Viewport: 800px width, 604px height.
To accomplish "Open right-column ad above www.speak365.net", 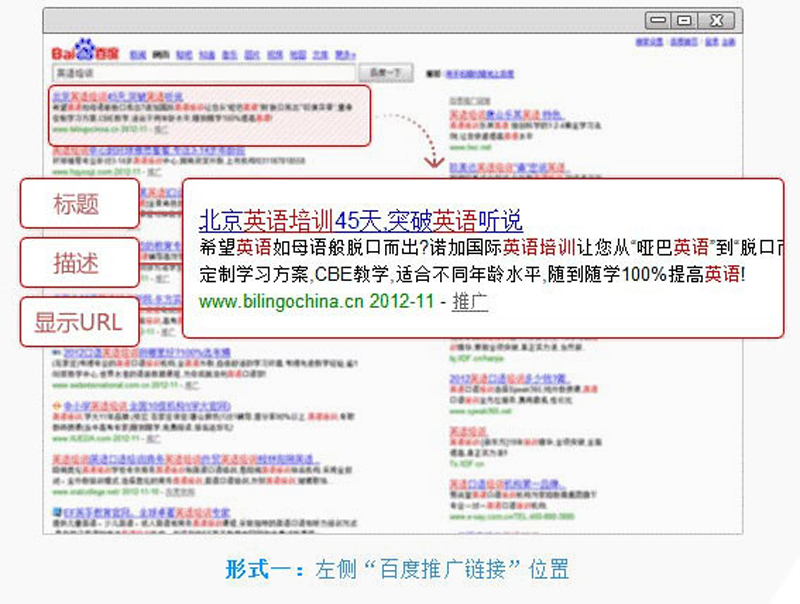I will point(508,379).
